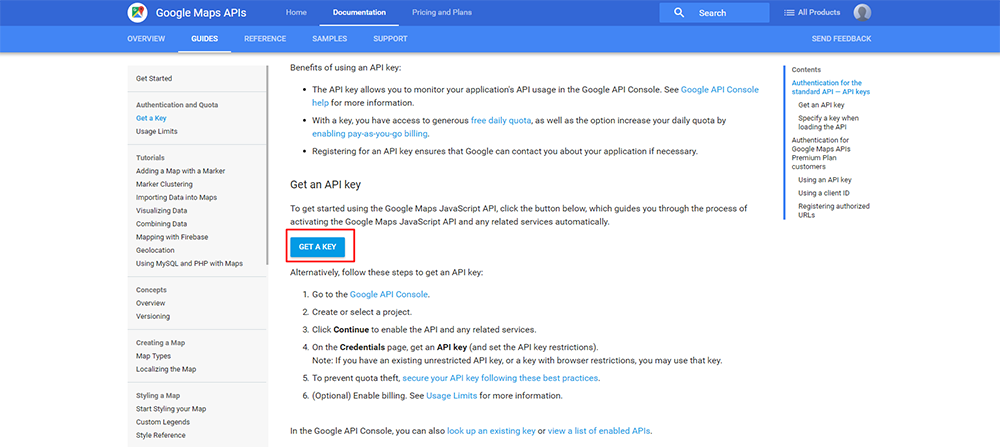The width and height of the screenshot is (1000, 447).
Task: Click the Authentication and Quota sidebar heading
Action: point(177,105)
